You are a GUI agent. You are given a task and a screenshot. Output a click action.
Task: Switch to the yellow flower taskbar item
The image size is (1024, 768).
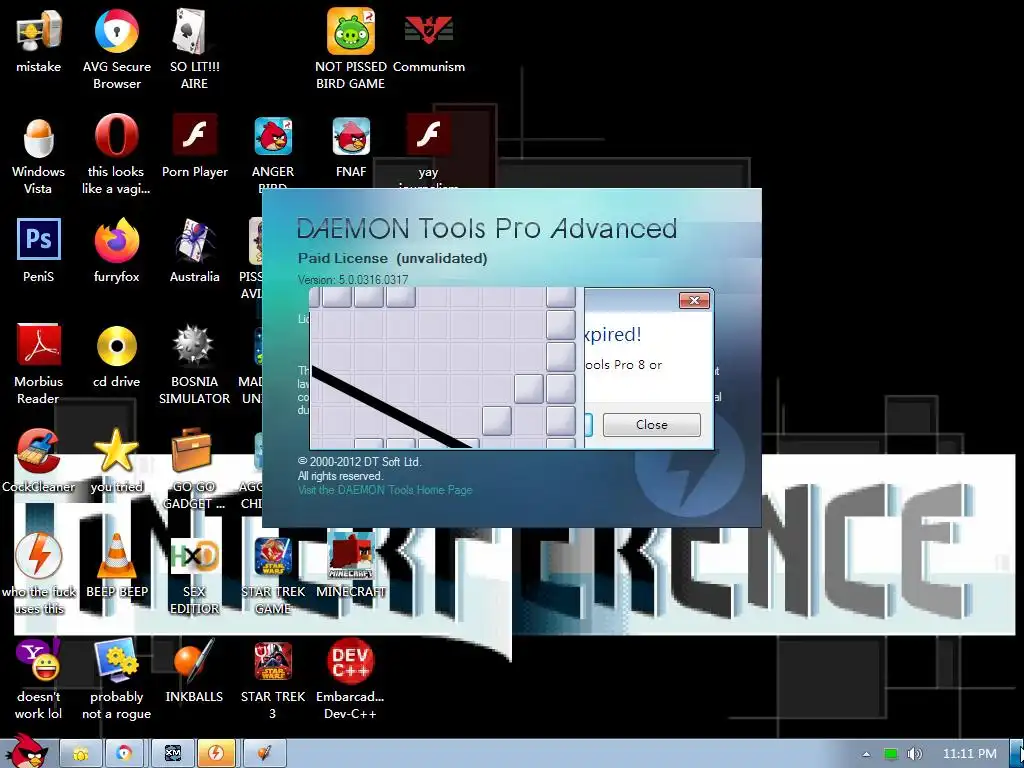(81, 753)
